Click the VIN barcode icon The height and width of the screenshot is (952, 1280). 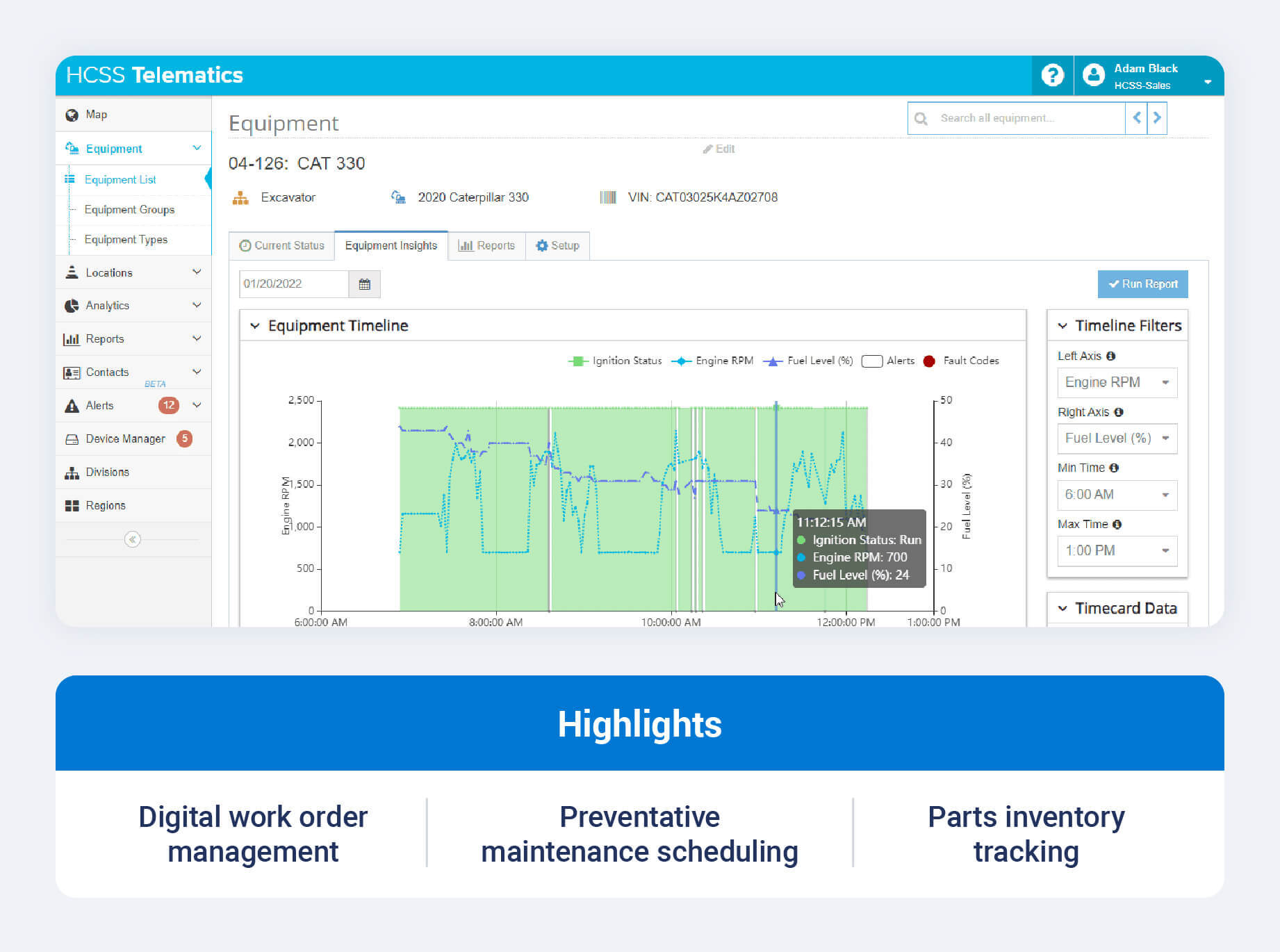(x=608, y=197)
